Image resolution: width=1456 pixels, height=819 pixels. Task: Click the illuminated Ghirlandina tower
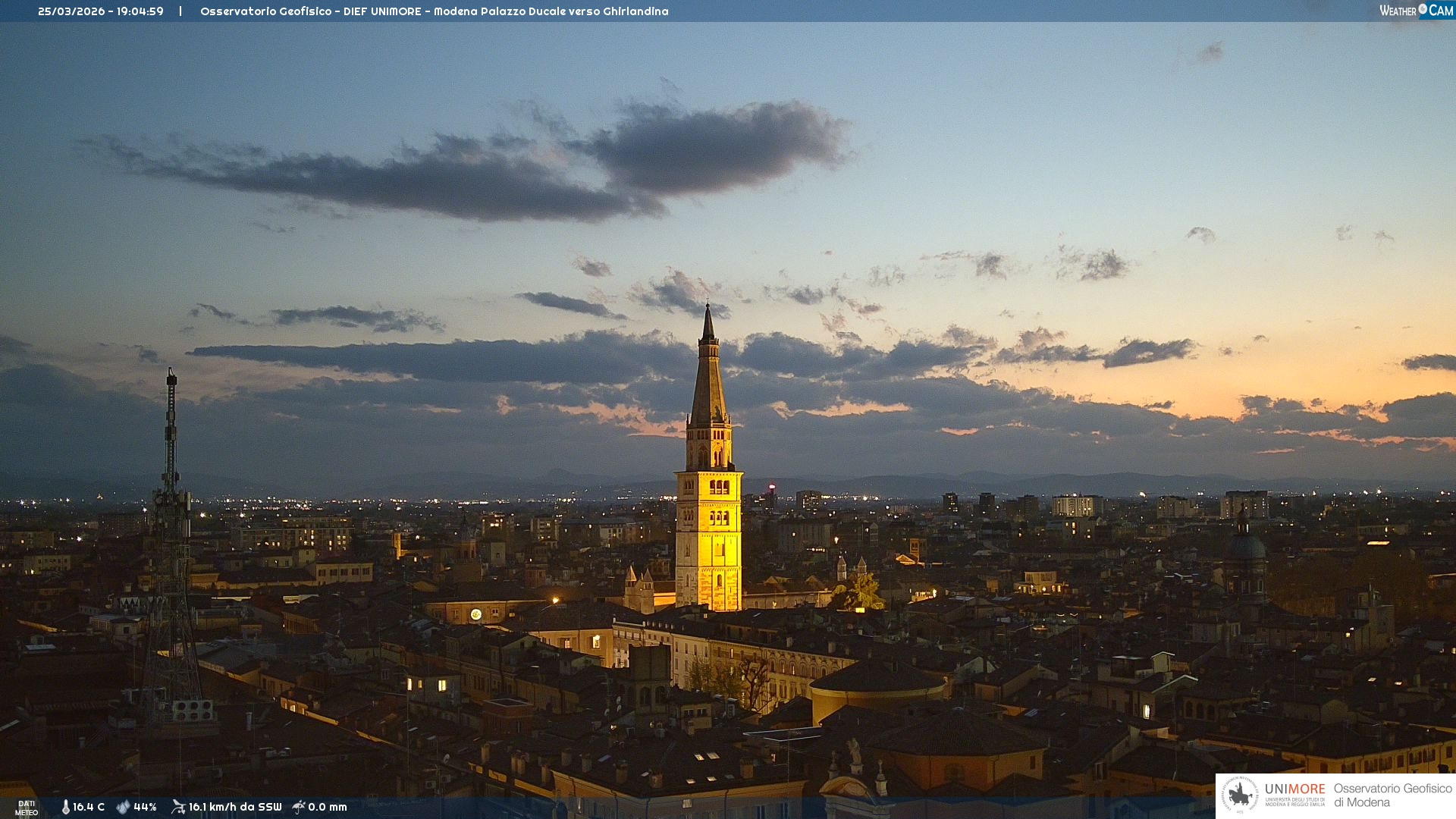click(x=709, y=538)
